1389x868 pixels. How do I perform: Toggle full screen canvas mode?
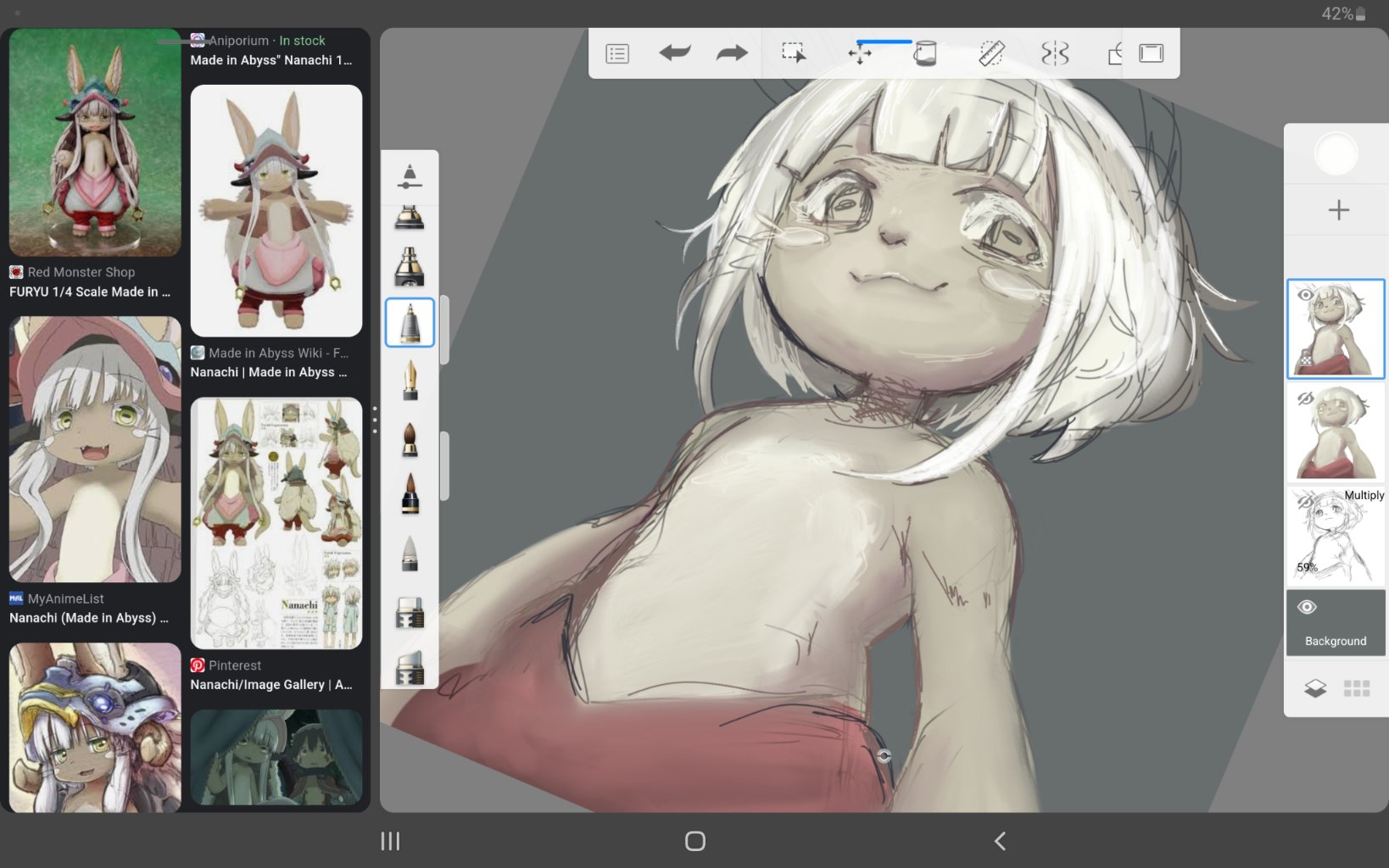(x=1151, y=53)
